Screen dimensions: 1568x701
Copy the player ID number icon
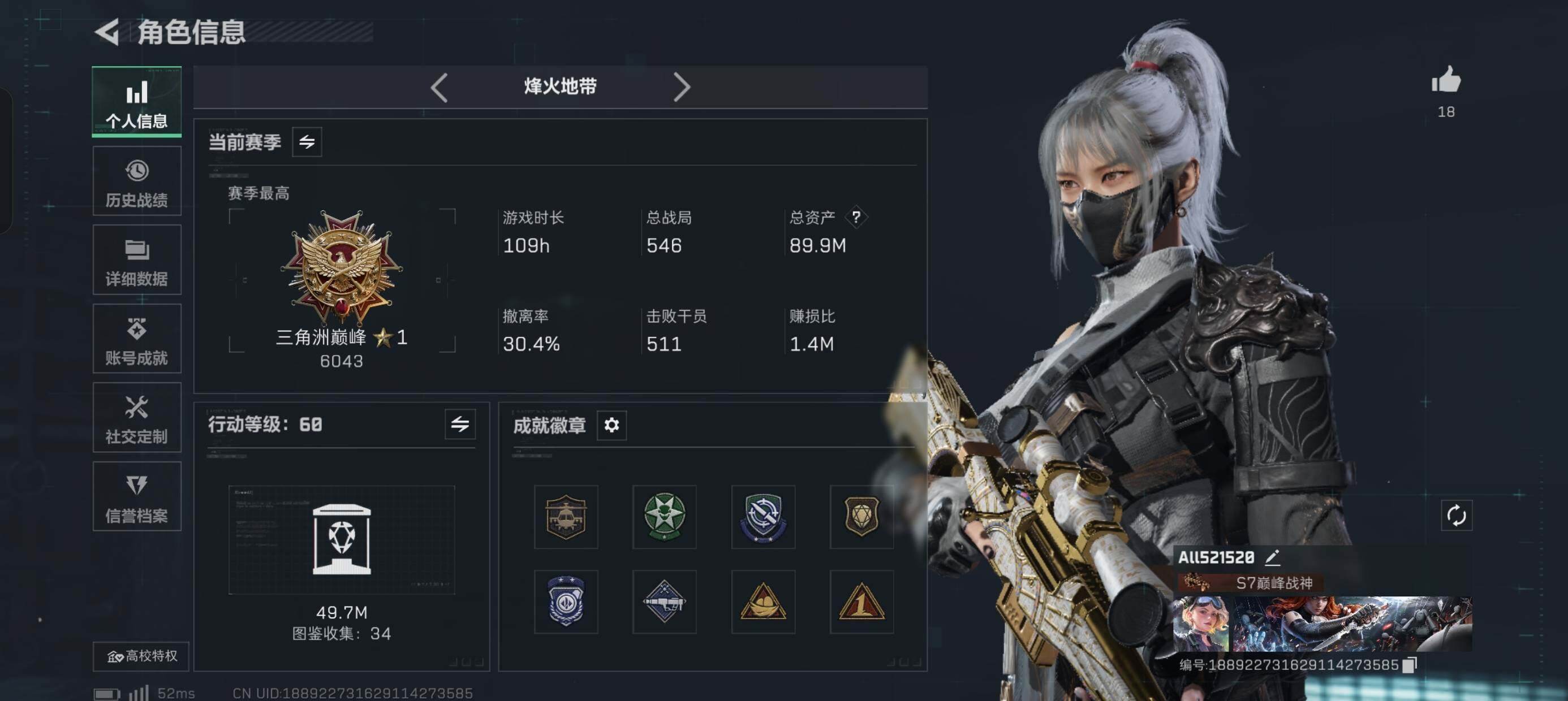(1410, 664)
